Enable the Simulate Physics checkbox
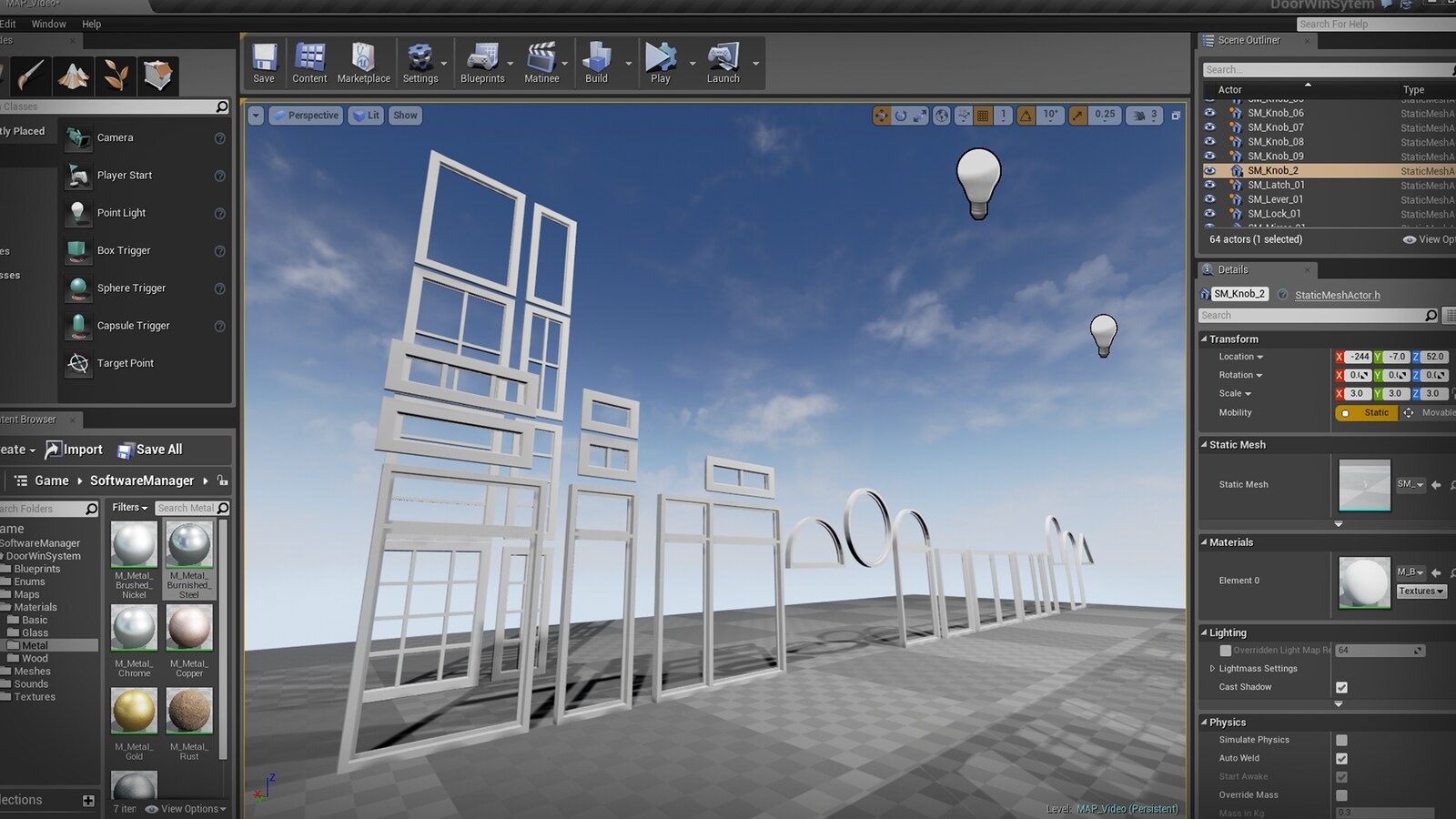1456x819 pixels. (x=1341, y=740)
